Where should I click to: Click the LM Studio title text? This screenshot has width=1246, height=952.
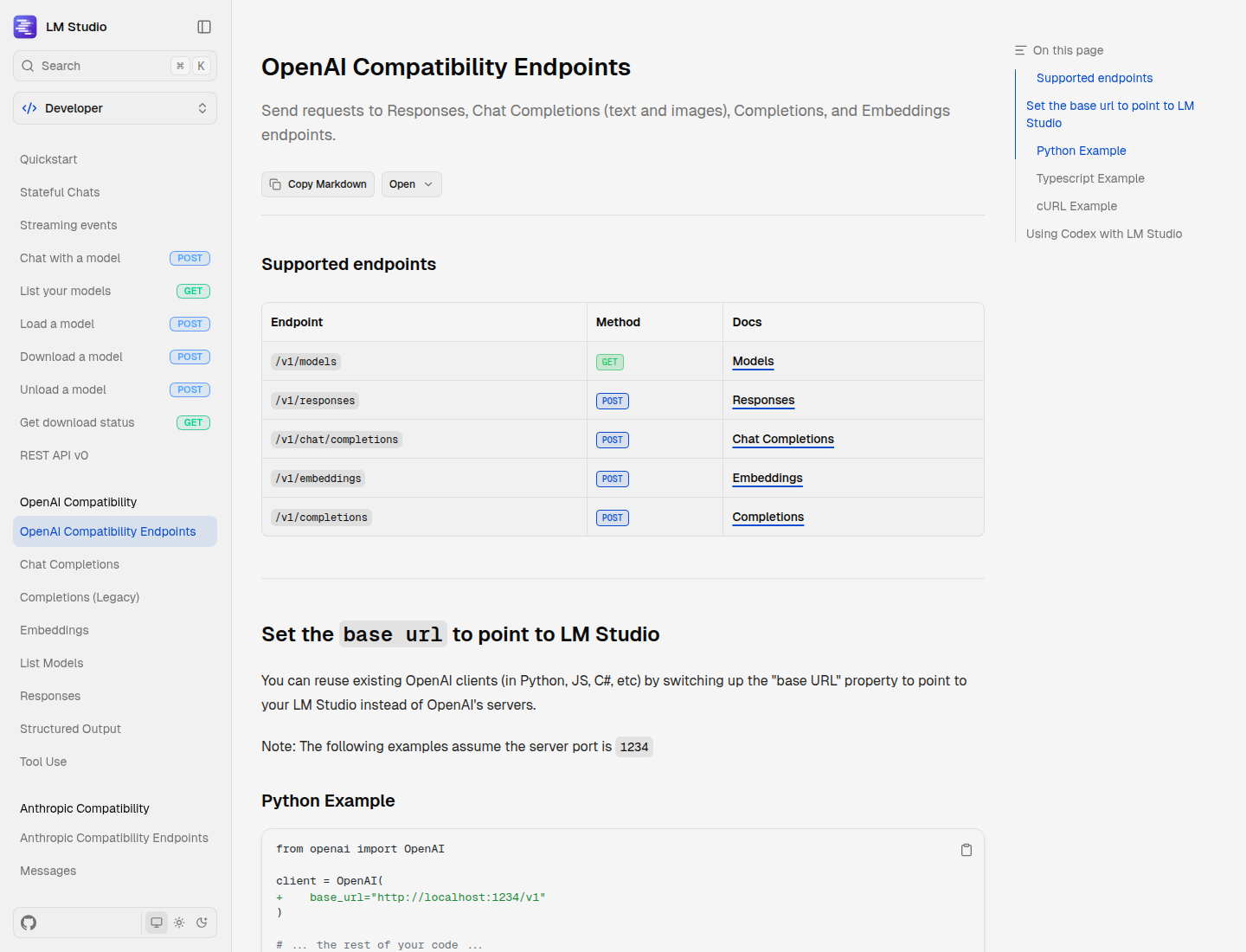[x=76, y=27]
